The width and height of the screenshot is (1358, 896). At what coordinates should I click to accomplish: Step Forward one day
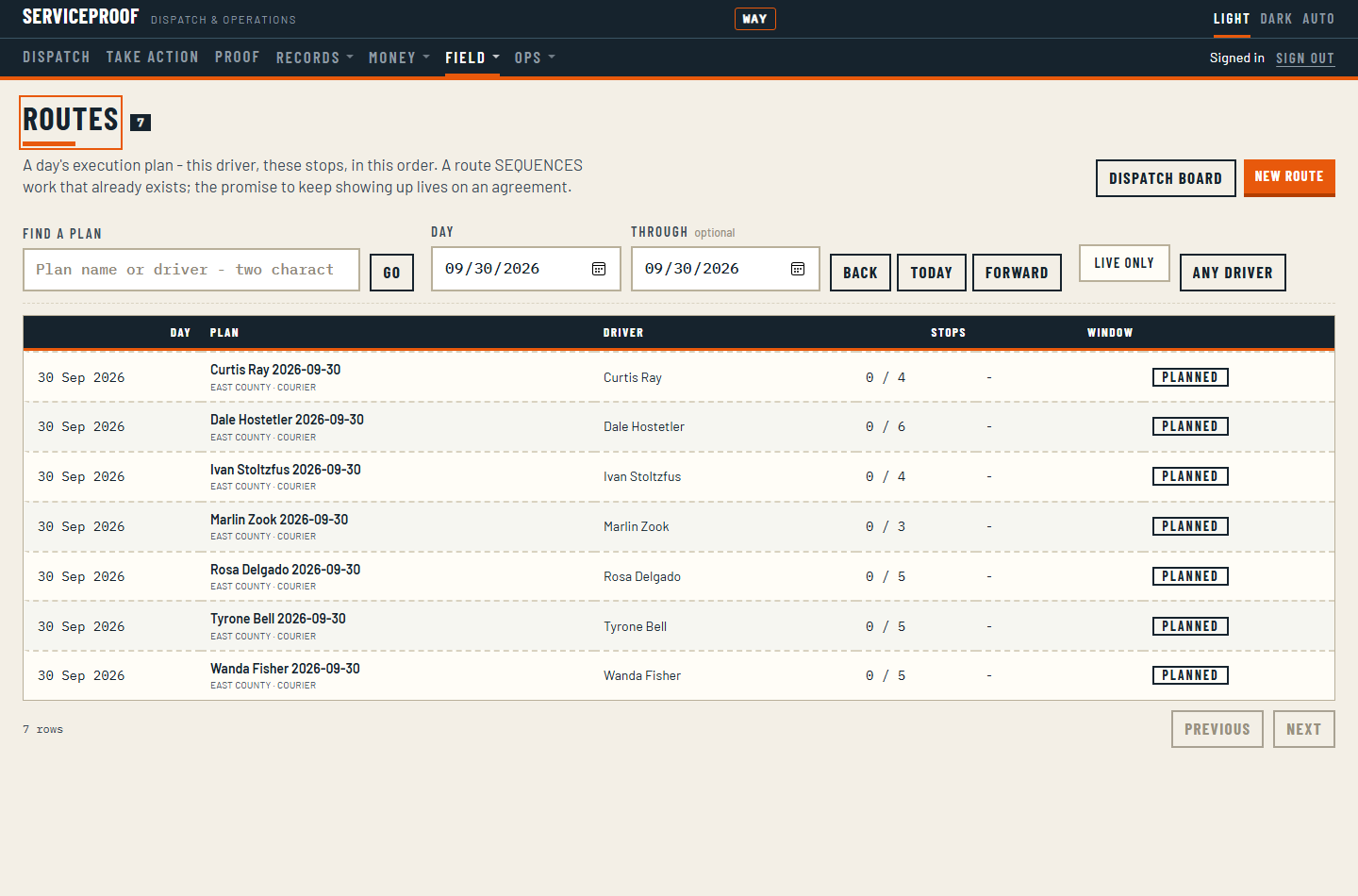[x=1017, y=273]
